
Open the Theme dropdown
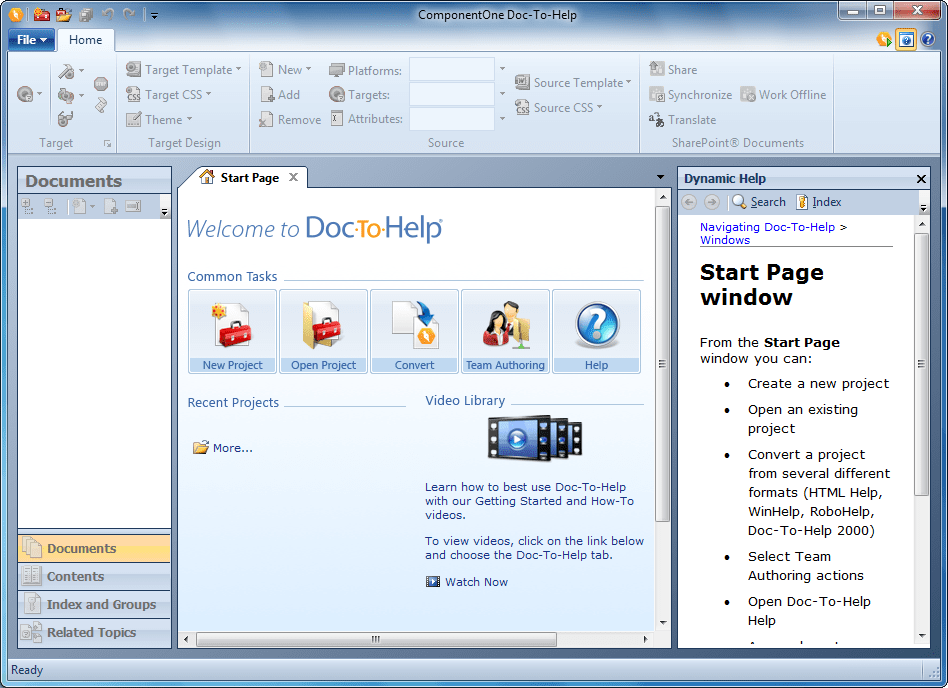point(159,119)
